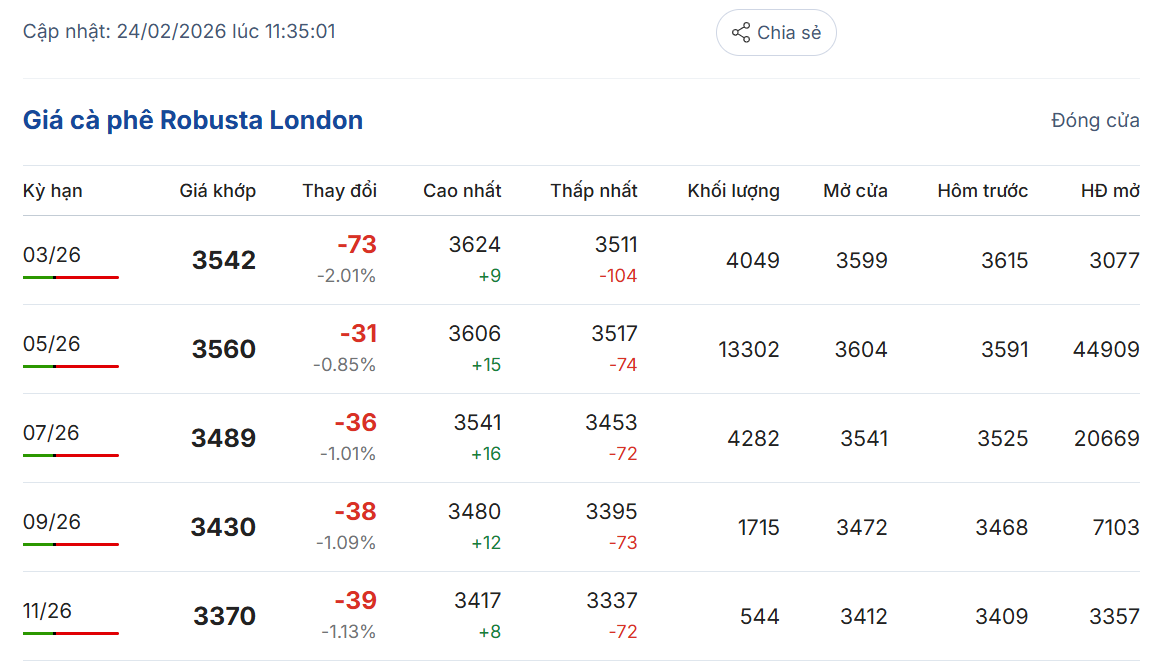Image resolution: width=1164 pixels, height=663 pixels.
Task: Open the Giá cà phê Robusta London heading
Action: (x=193, y=121)
